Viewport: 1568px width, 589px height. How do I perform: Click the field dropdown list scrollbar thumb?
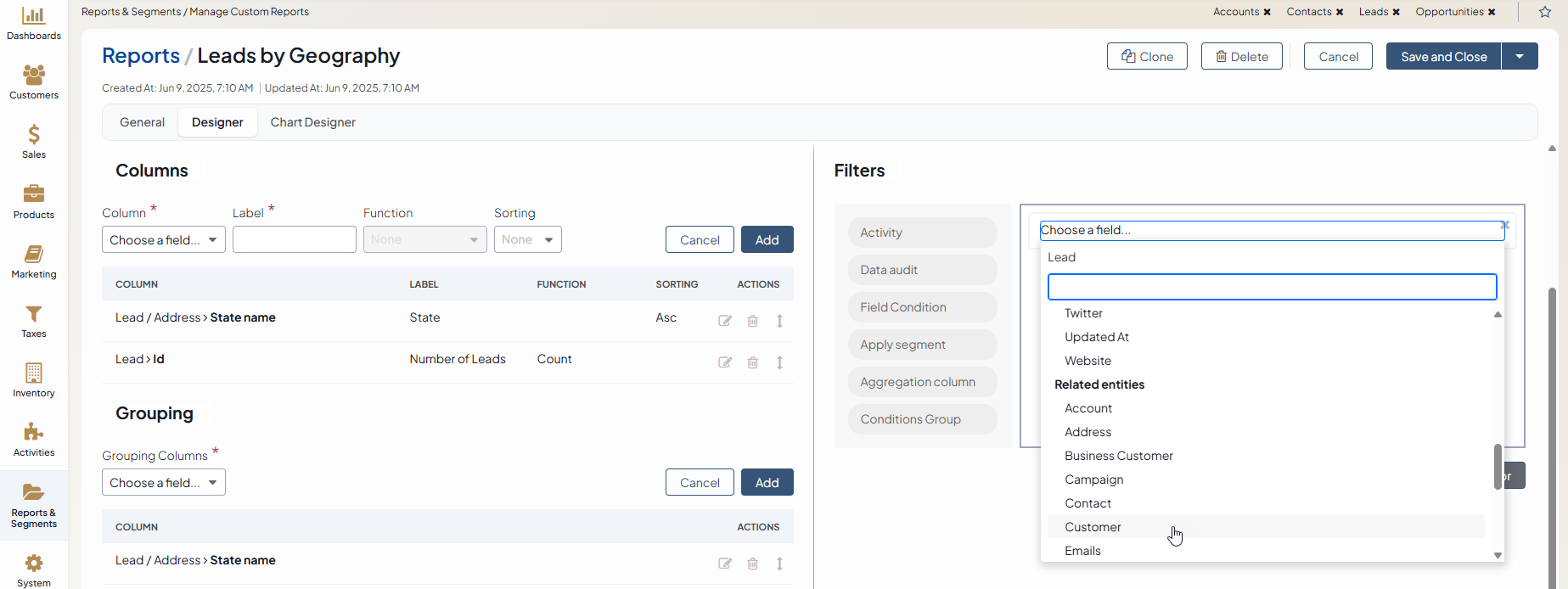[1498, 466]
